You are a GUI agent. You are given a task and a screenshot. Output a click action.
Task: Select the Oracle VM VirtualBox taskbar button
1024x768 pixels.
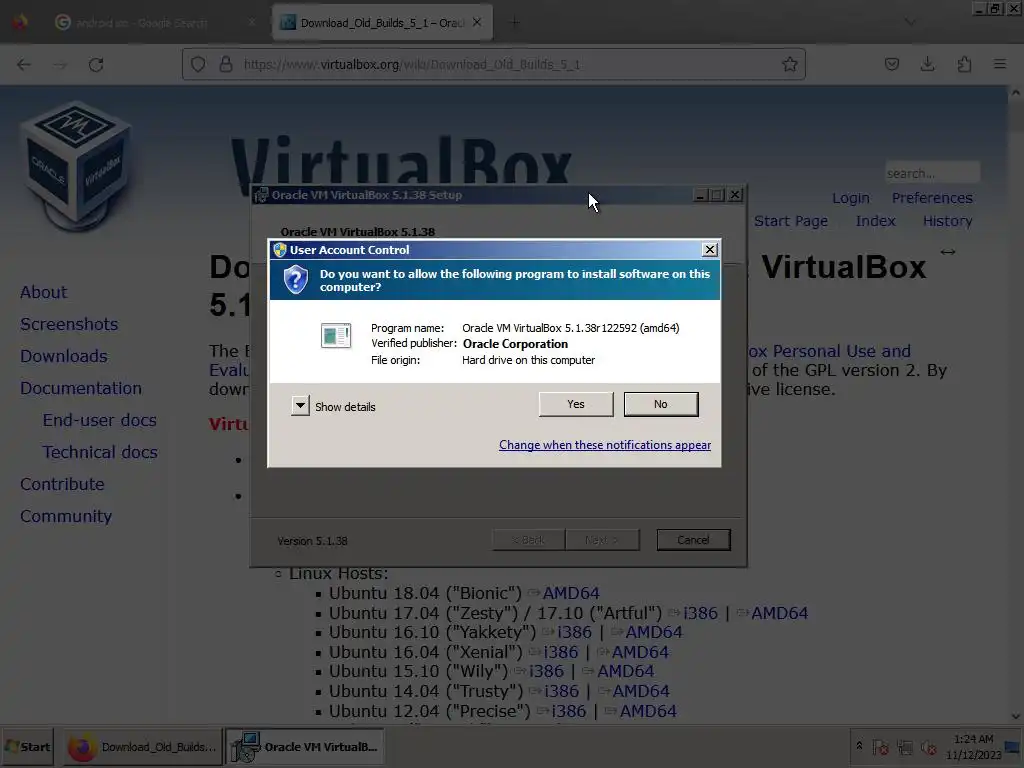click(x=305, y=746)
